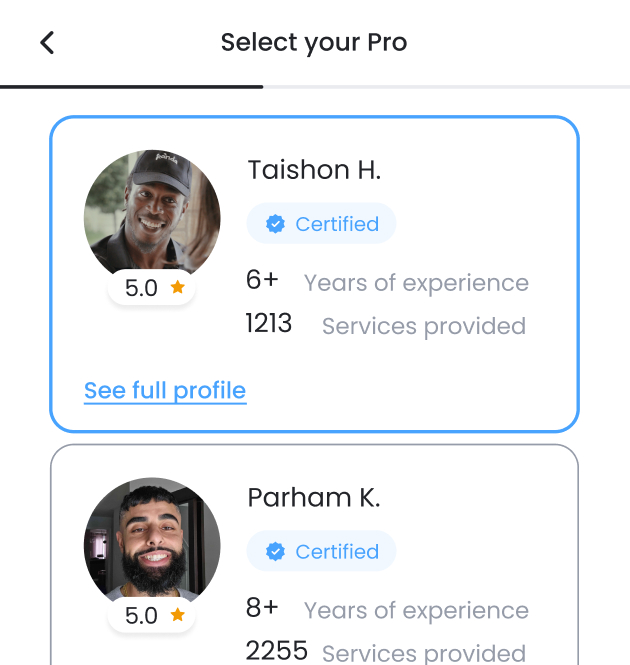Click the orange star on Parham's rating
Image resolution: width=630 pixels, height=665 pixels.
[178, 614]
